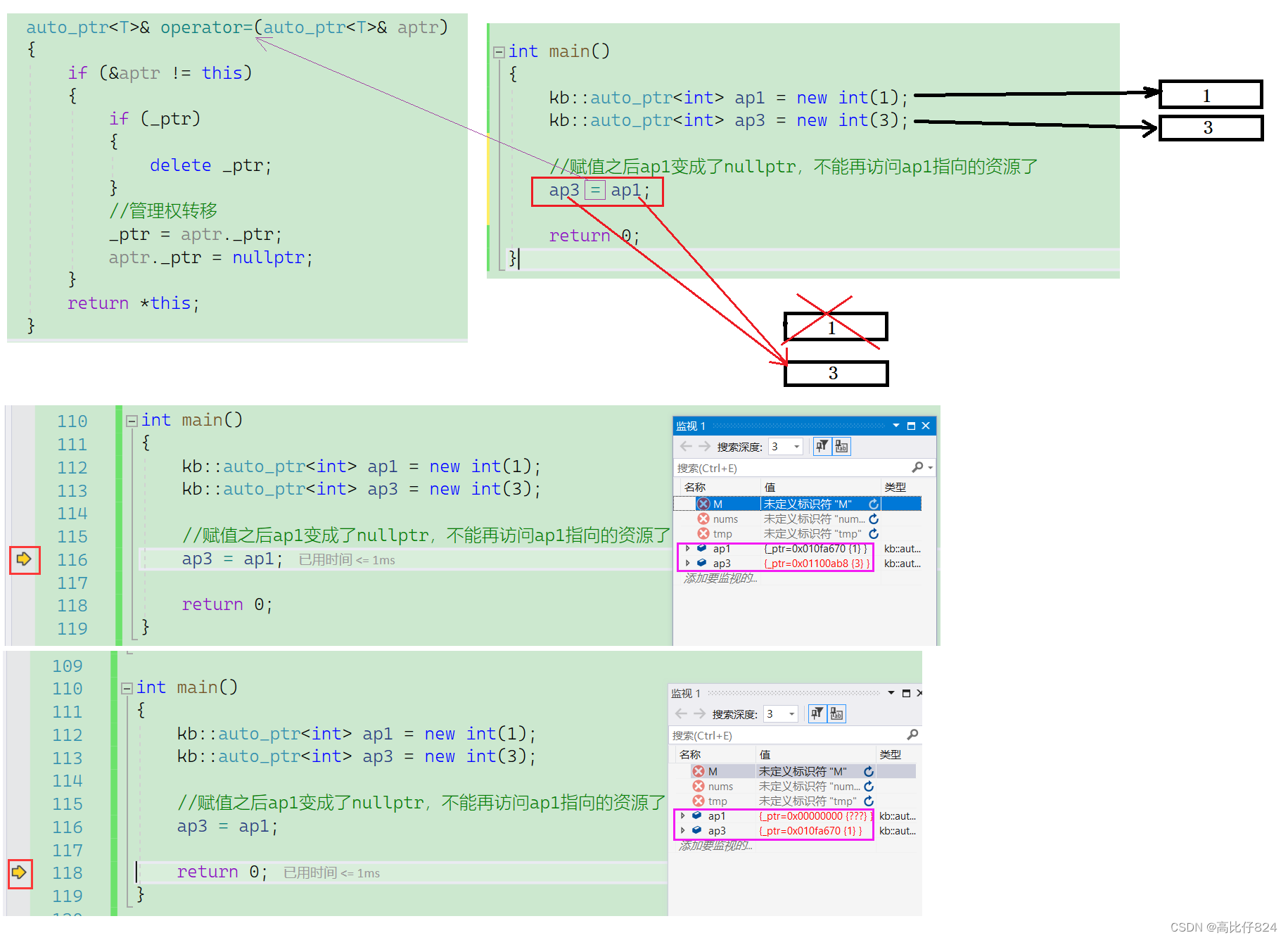The height and width of the screenshot is (940, 1288).
Task: Expand ap3 row showing _ptr=0x010fa670 {1}
Action: click(682, 830)
